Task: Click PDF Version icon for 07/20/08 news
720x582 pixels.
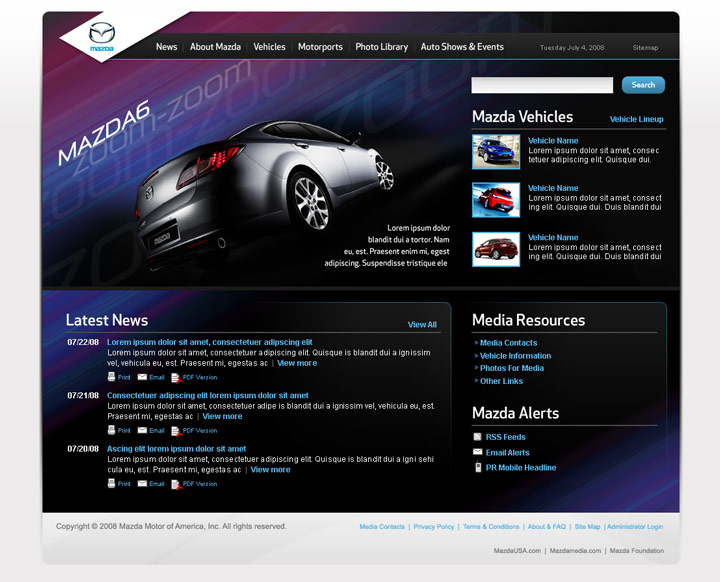Action: (x=176, y=484)
